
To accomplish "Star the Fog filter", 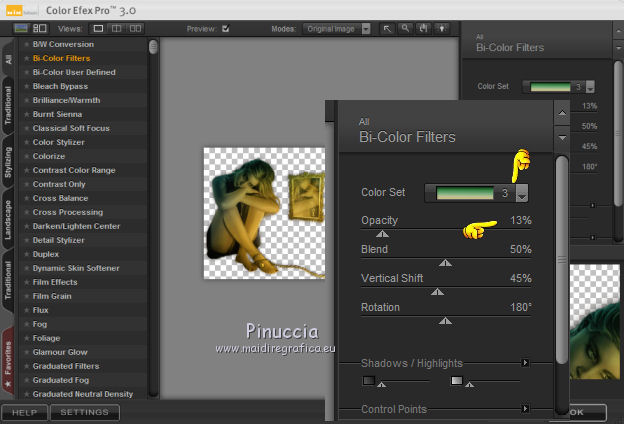I will [x=27, y=324].
